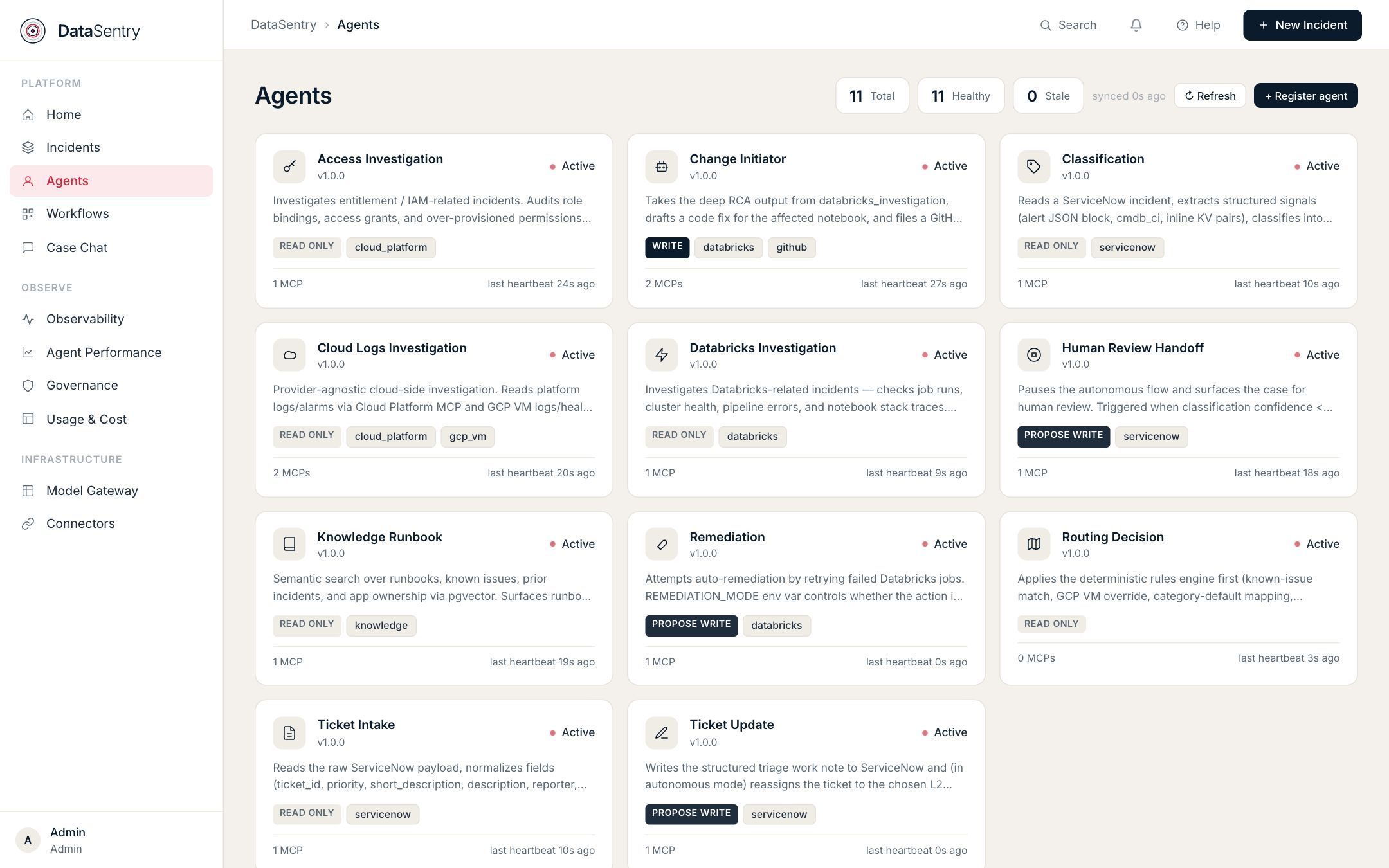
Task: Click the knowledge tag on Knowledge Runbook
Action: click(x=381, y=626)
